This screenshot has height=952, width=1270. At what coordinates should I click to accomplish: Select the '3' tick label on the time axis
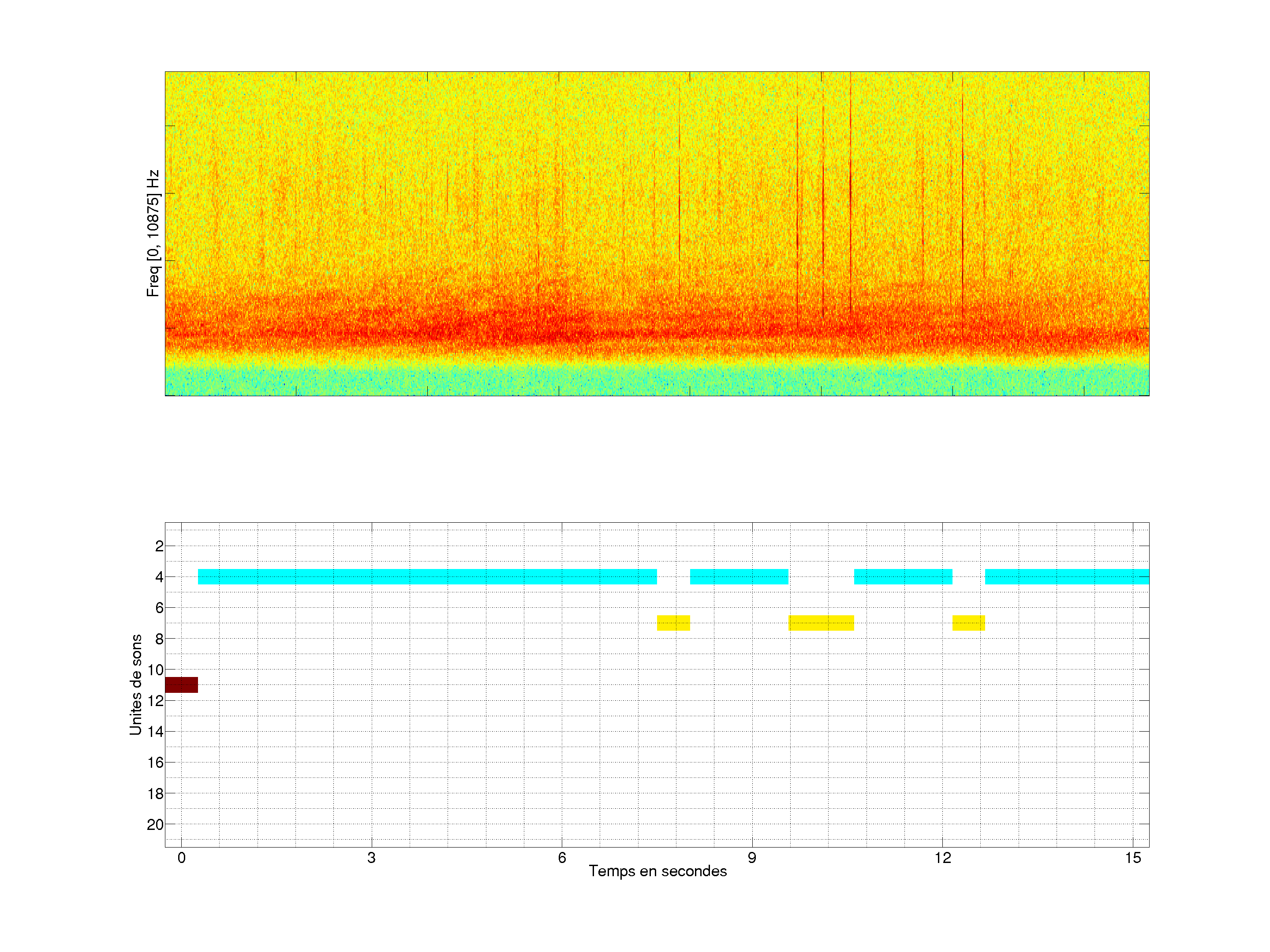[371, 858]
